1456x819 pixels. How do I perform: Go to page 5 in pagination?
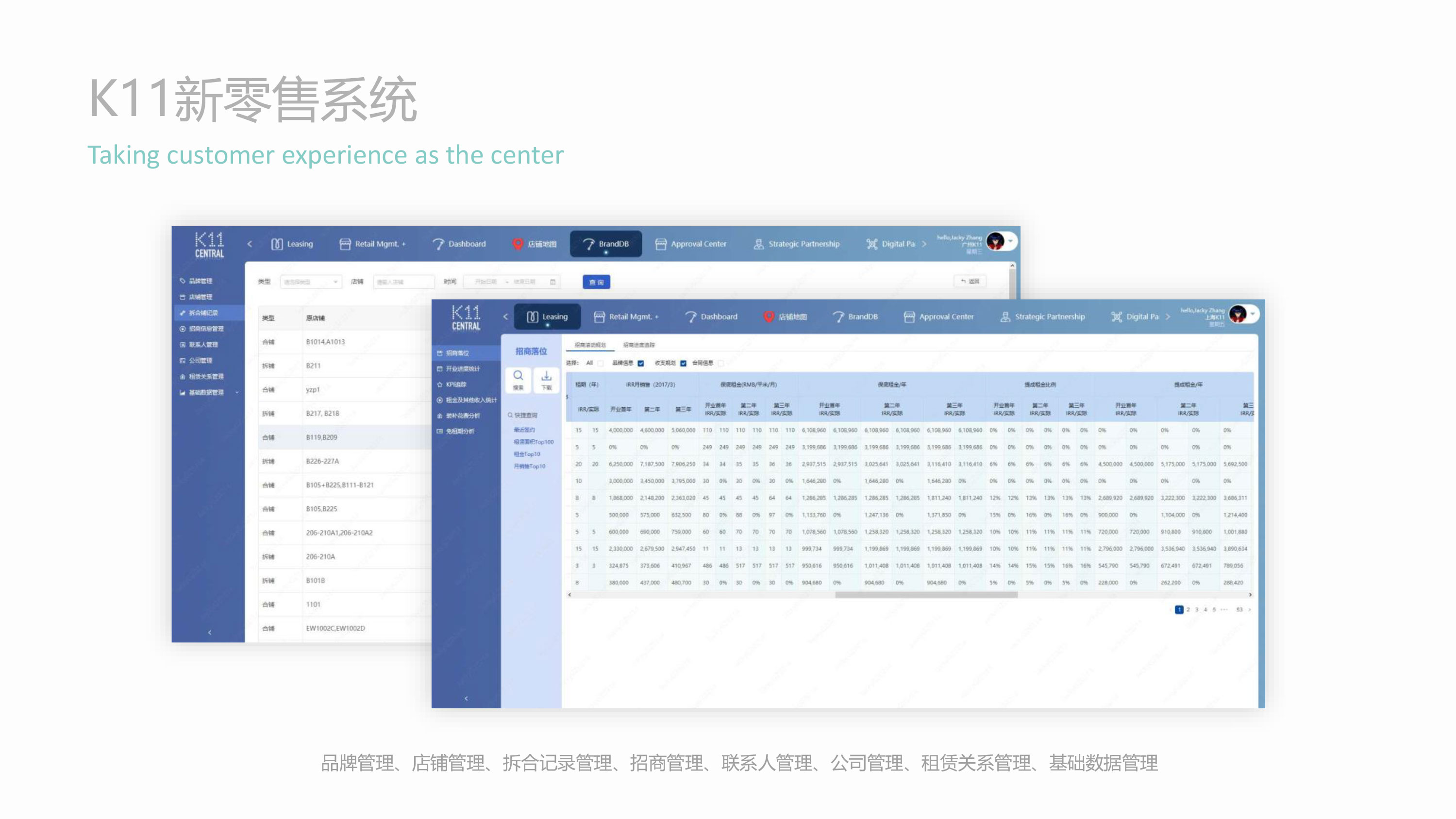click(x=1214, y=610)
